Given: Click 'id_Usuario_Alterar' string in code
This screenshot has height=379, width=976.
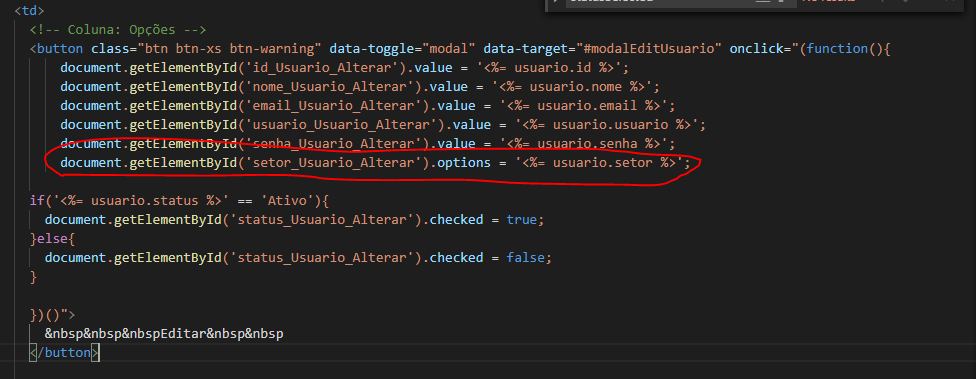Looking at the screenshot, I should [x=322, y=68].
